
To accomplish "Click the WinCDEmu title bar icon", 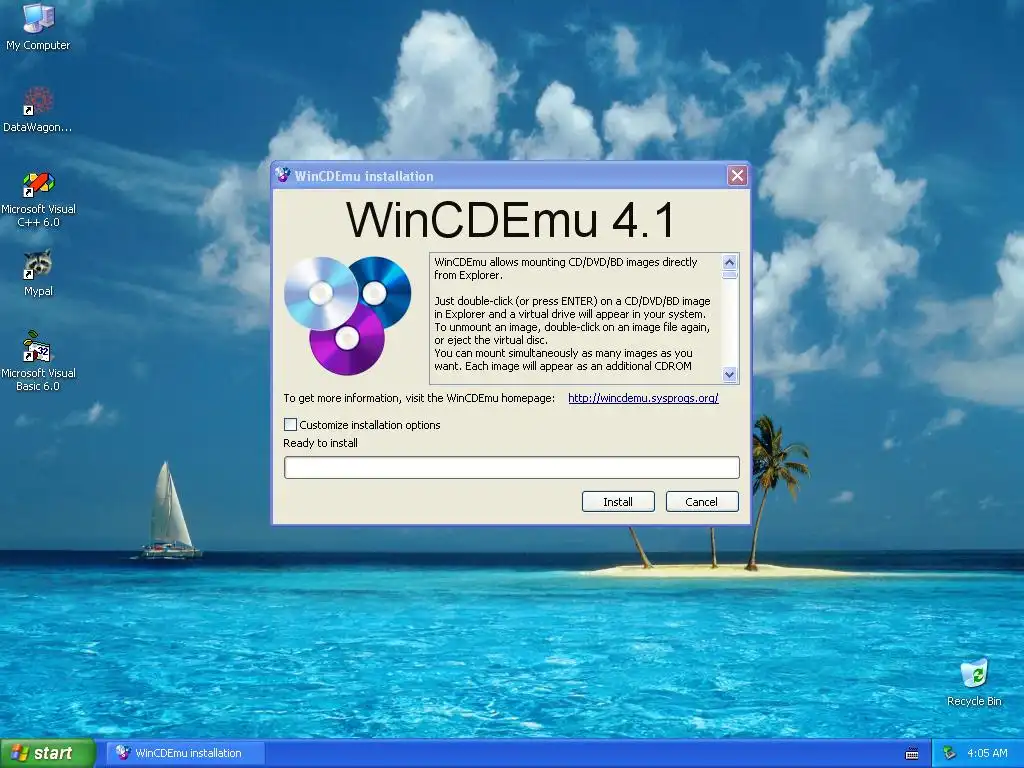I will tap(283, 175).
